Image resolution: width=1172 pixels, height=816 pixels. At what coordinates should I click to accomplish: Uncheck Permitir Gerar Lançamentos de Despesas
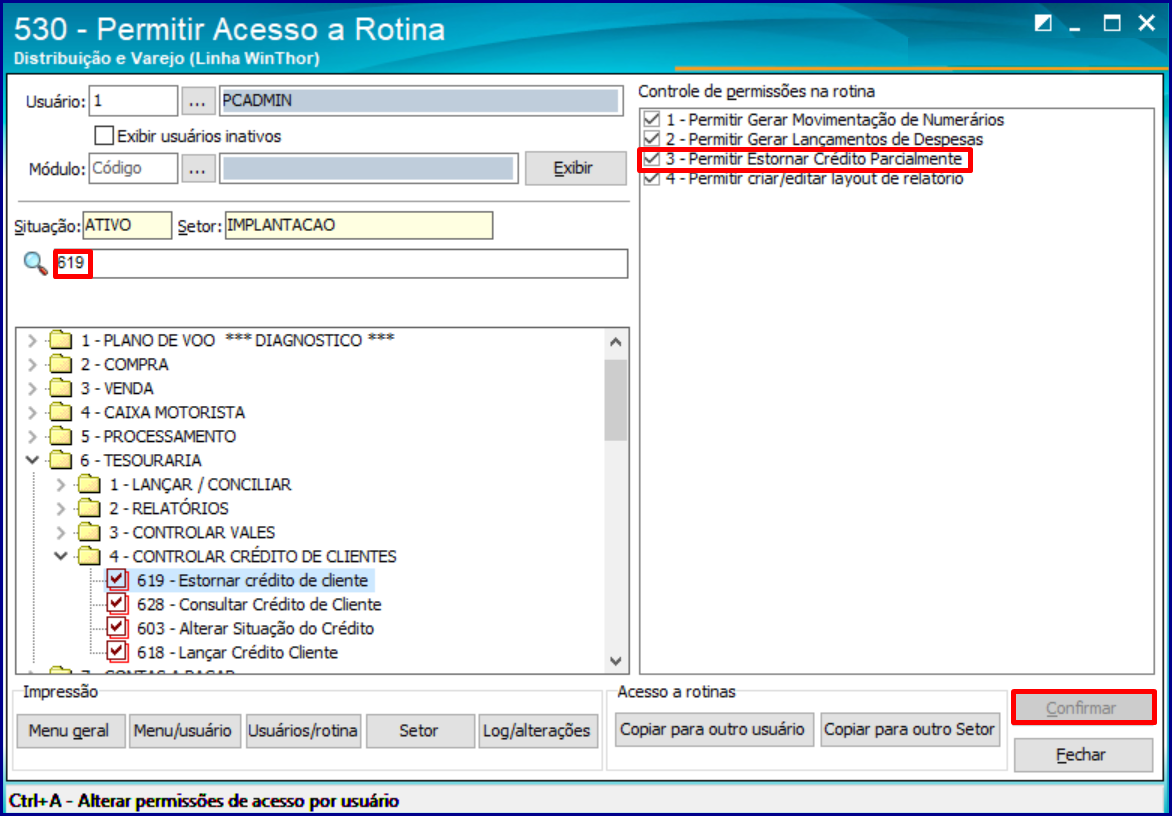[653, 140]
